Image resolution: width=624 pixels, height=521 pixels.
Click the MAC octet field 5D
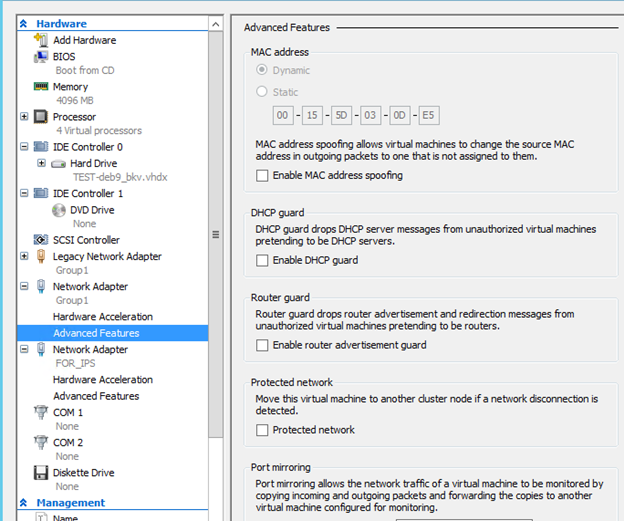tap(341, 115)
